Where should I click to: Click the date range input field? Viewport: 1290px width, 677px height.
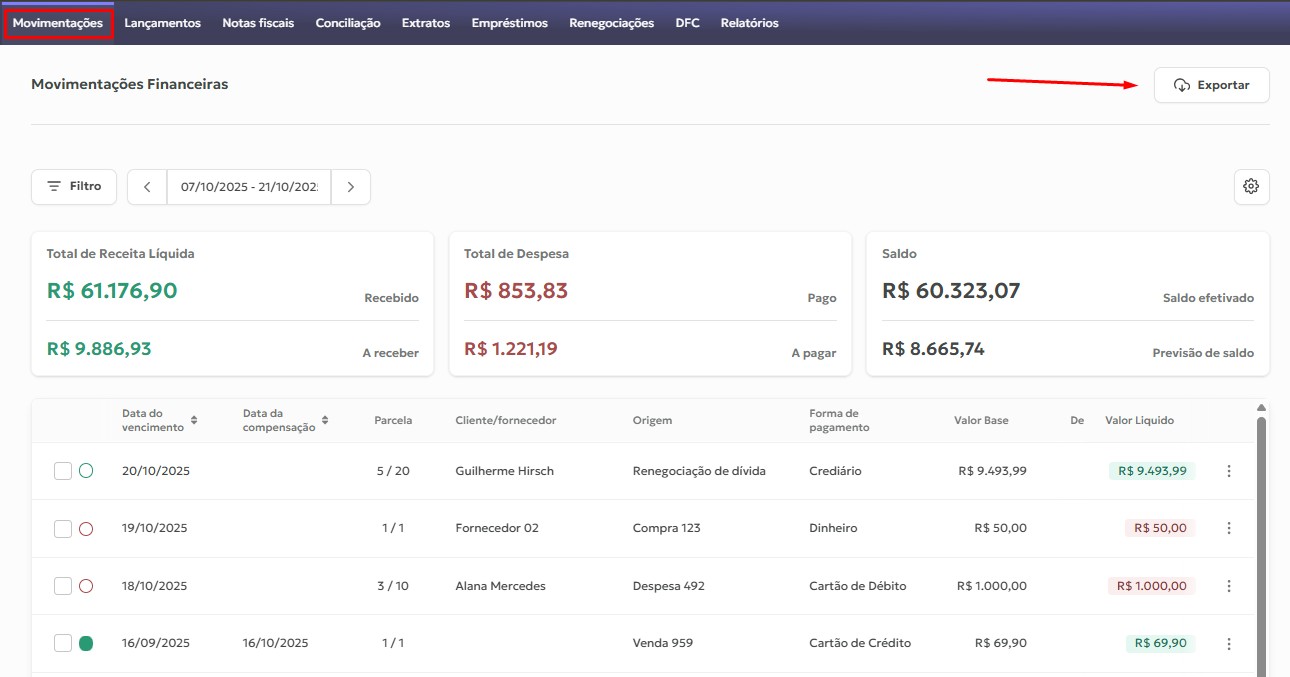pyautogui.click(x=248, y=187)
